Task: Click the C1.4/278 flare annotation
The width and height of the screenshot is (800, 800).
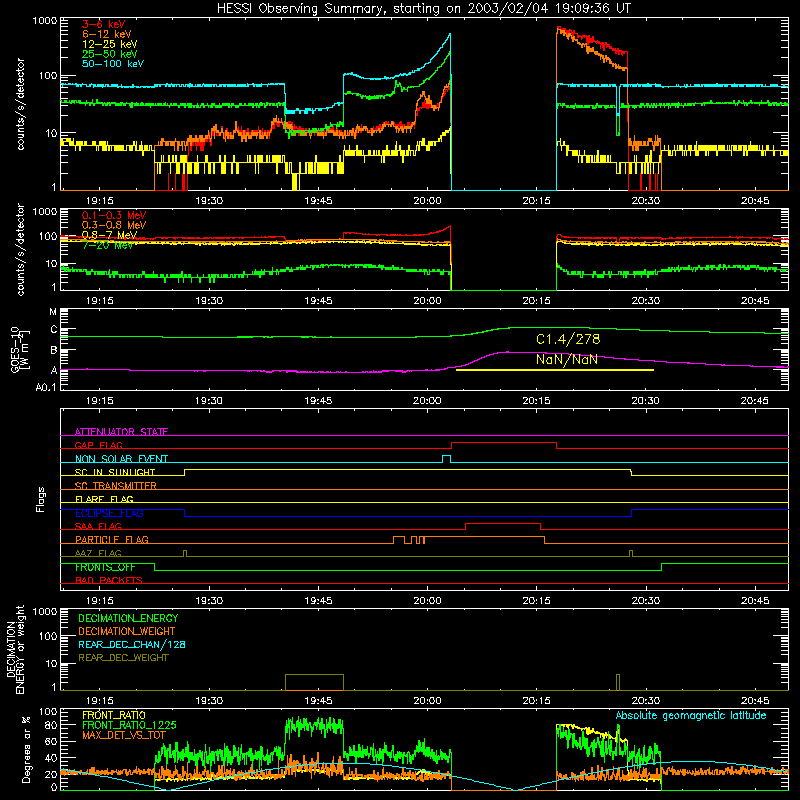Action: [568, 339]
